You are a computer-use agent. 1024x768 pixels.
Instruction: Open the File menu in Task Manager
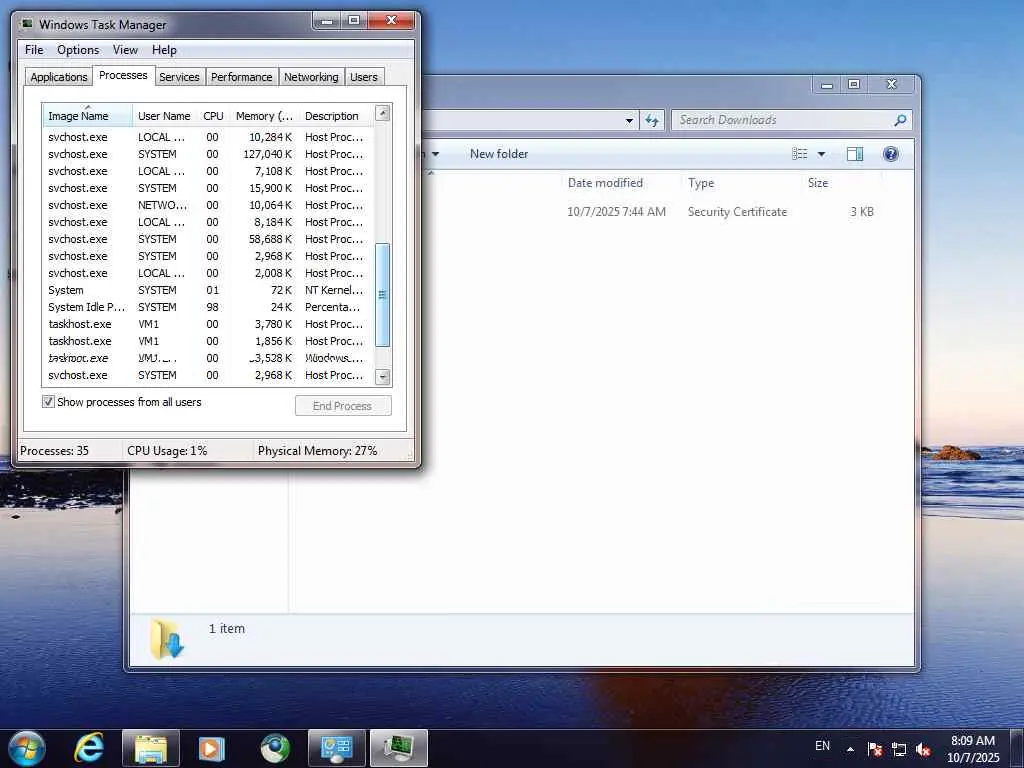click(x=34, y=50)
